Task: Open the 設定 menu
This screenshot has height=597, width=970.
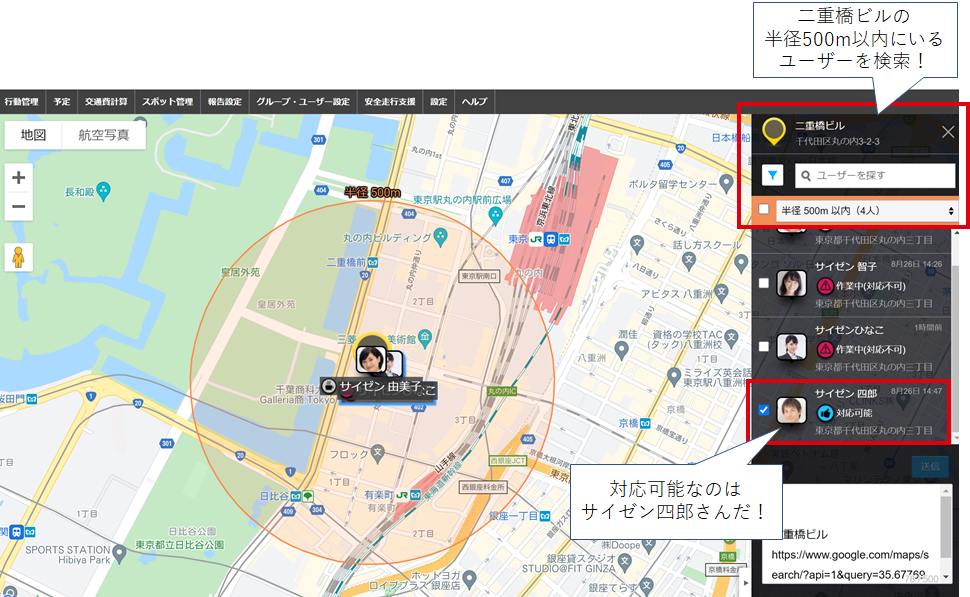Action: (439, 101)
